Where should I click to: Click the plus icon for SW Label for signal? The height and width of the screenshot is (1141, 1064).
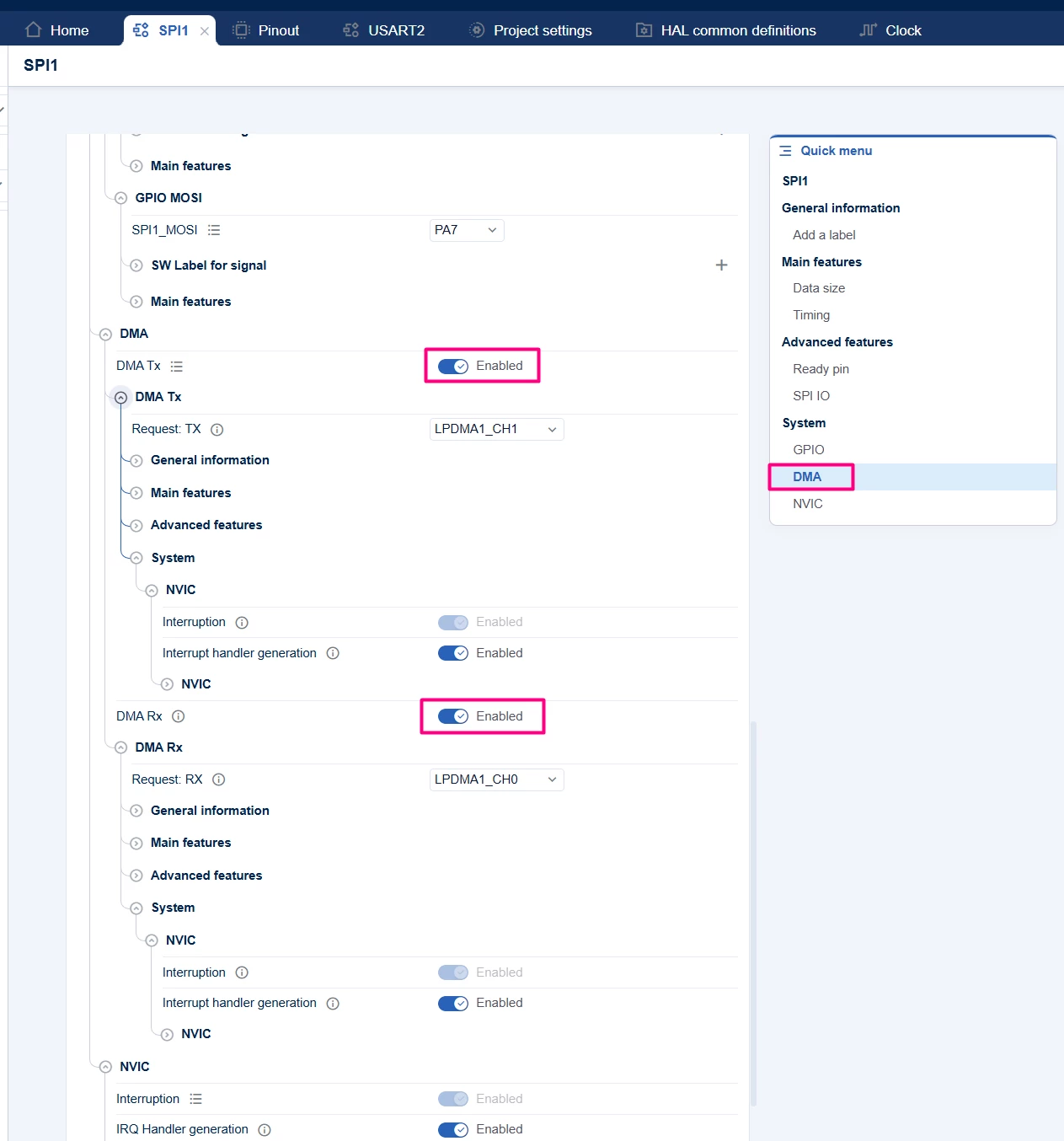point(721,265)
